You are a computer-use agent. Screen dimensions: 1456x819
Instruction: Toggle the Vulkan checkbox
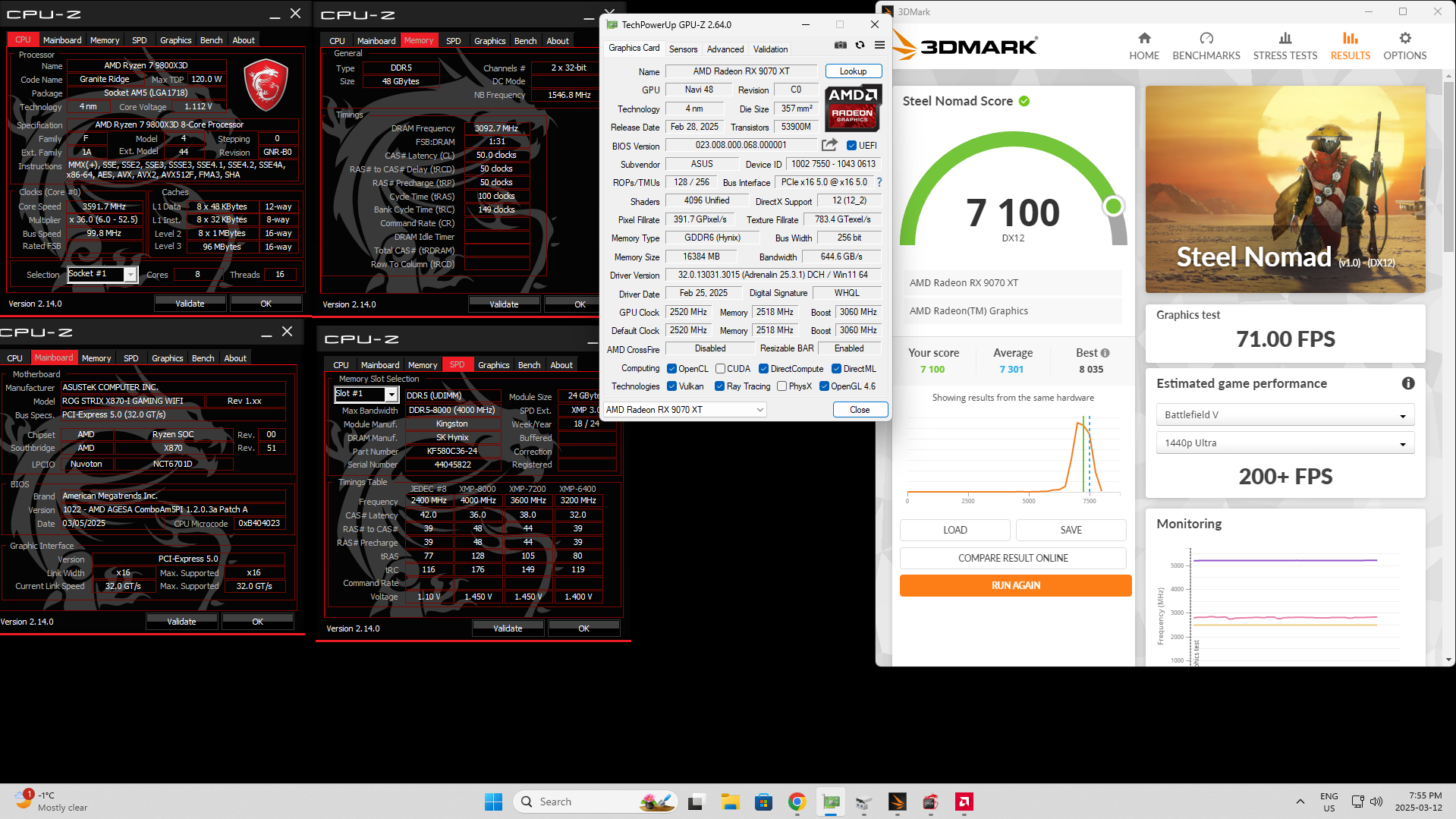pyautogui.click(x=671, y=386)
